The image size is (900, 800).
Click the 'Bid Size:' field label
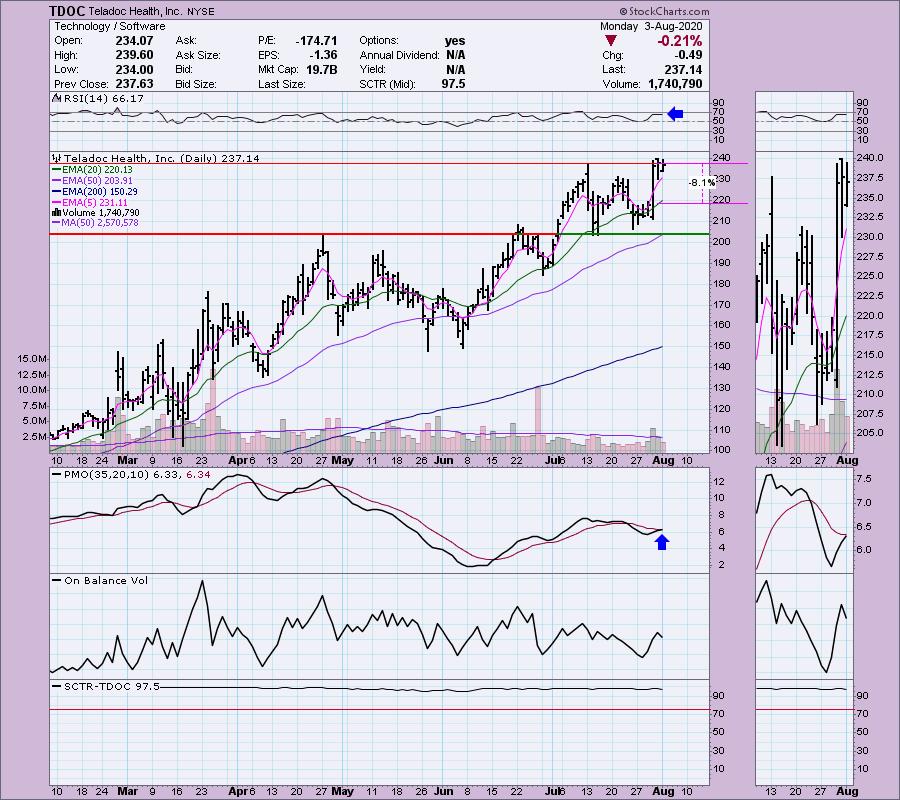coord(196,84)
